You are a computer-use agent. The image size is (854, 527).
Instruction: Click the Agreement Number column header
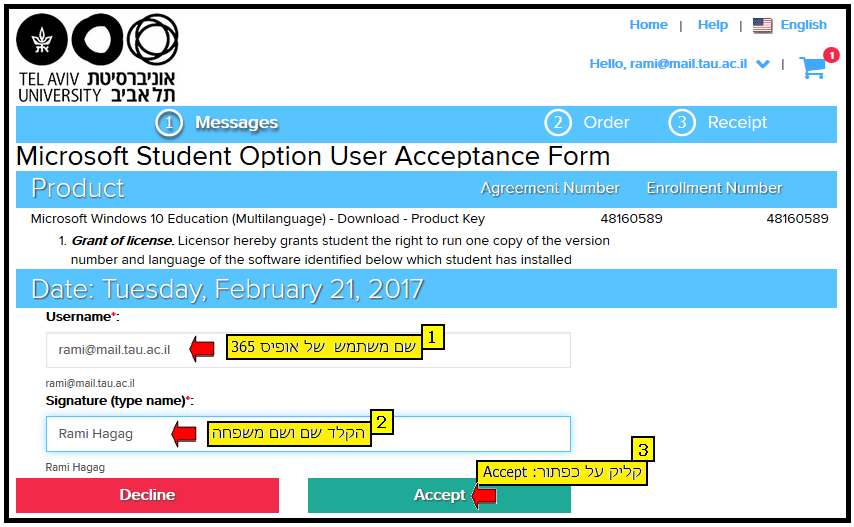tap(550, 188)
